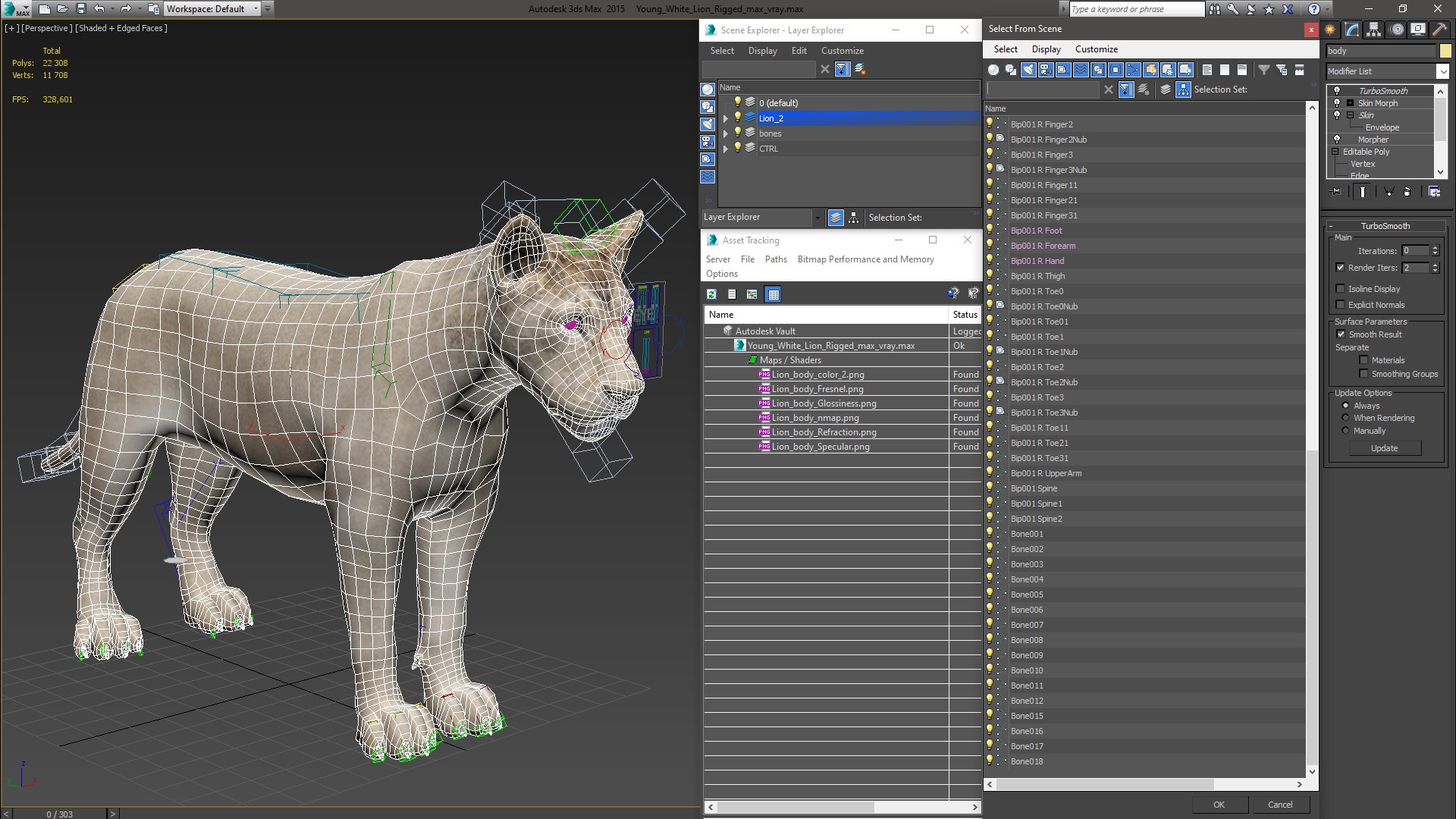Click Refresh icon in Asset Tracking
The image size is (1456, 819).
711,294
